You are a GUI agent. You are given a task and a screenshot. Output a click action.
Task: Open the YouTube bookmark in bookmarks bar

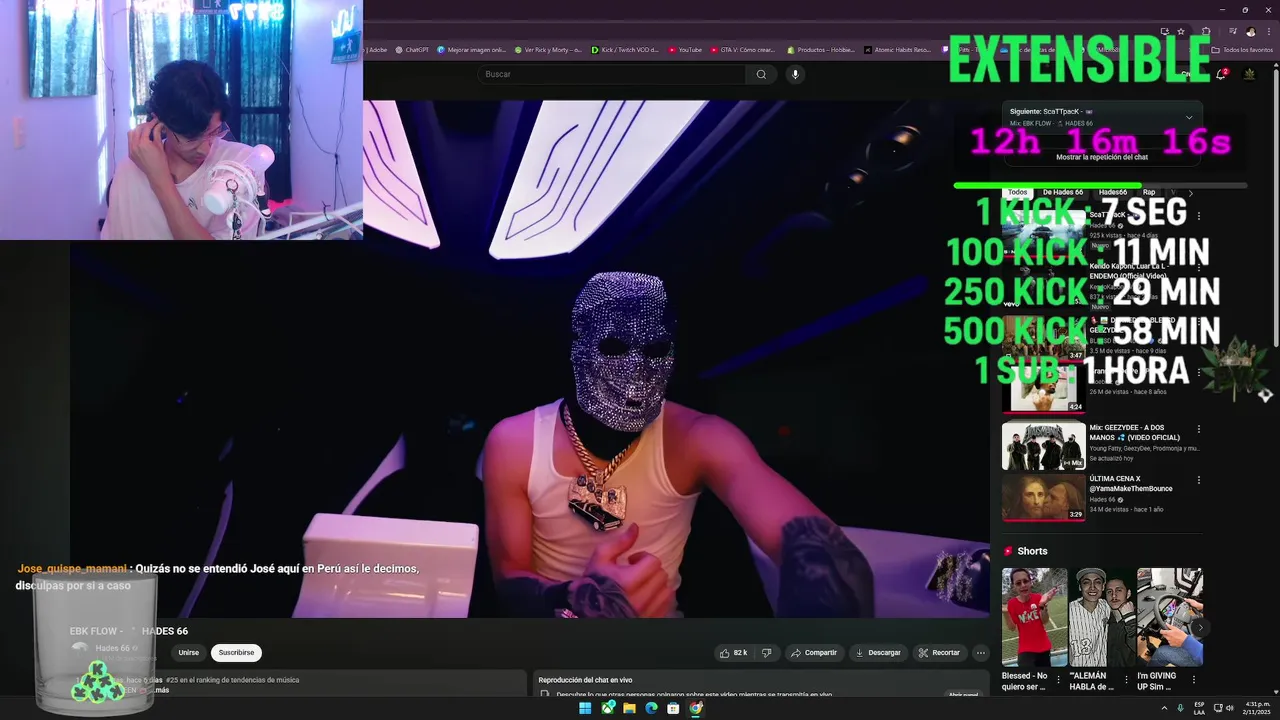(x=685, y=49)
